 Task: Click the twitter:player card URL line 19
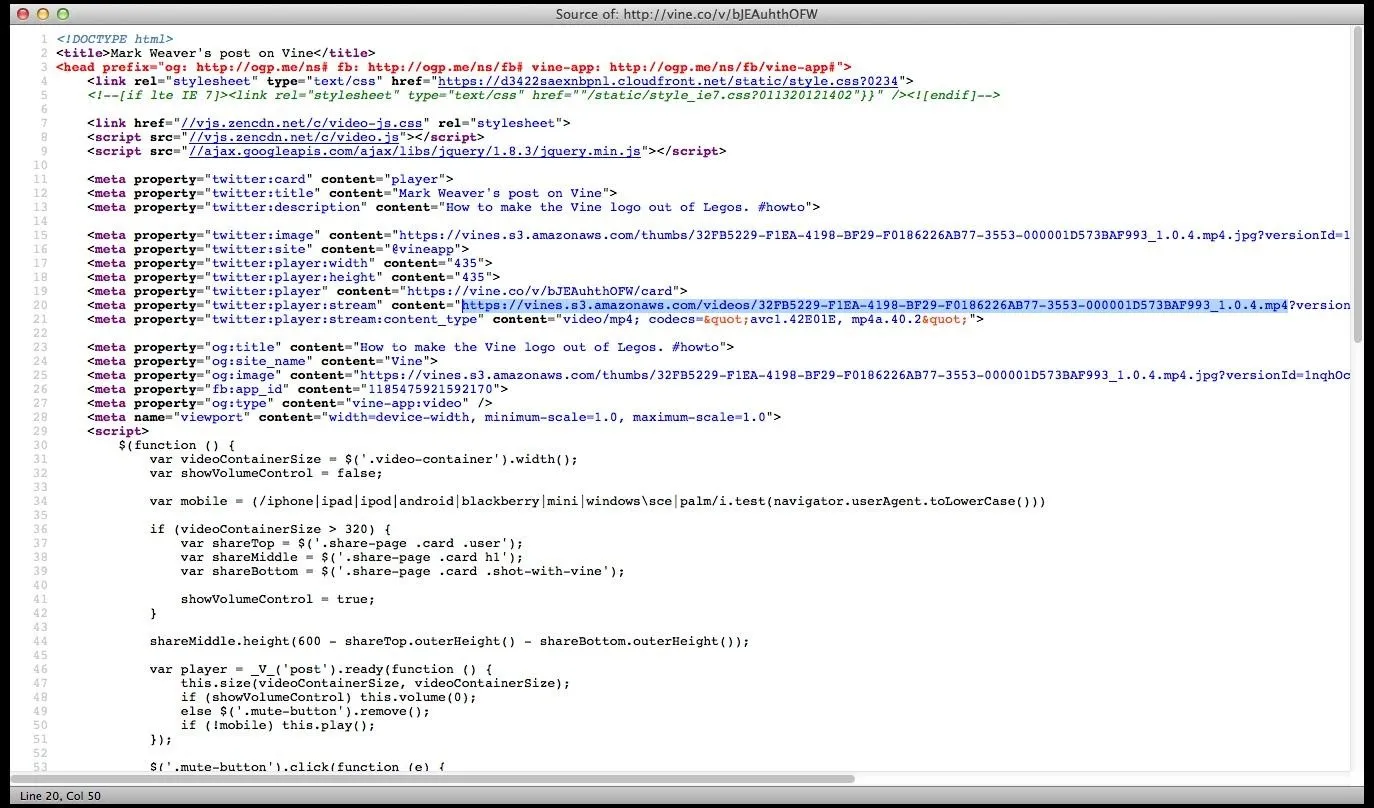pos(387,291)
